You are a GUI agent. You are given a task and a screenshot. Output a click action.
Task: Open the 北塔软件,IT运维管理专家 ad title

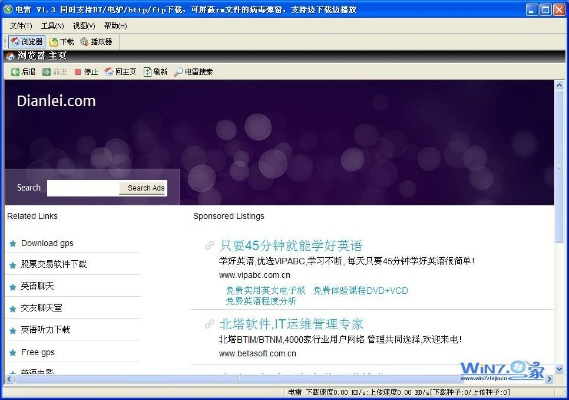[x=291, y=324]
